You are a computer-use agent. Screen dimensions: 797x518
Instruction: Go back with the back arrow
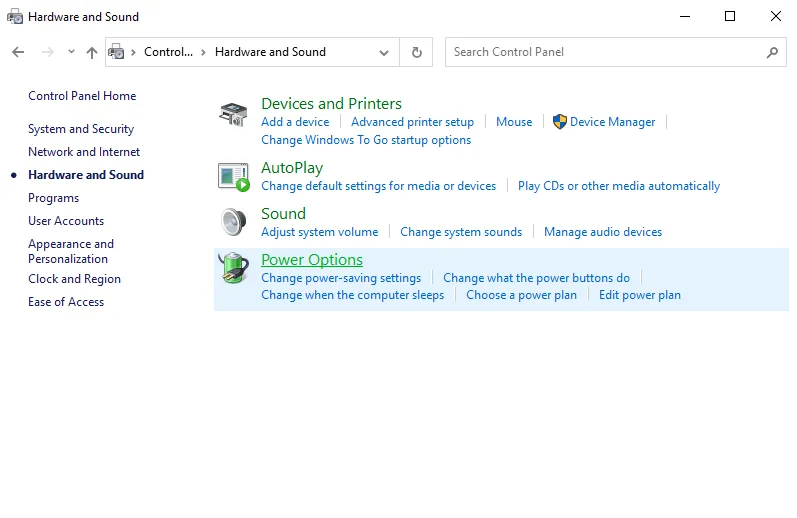pos(18,52)
